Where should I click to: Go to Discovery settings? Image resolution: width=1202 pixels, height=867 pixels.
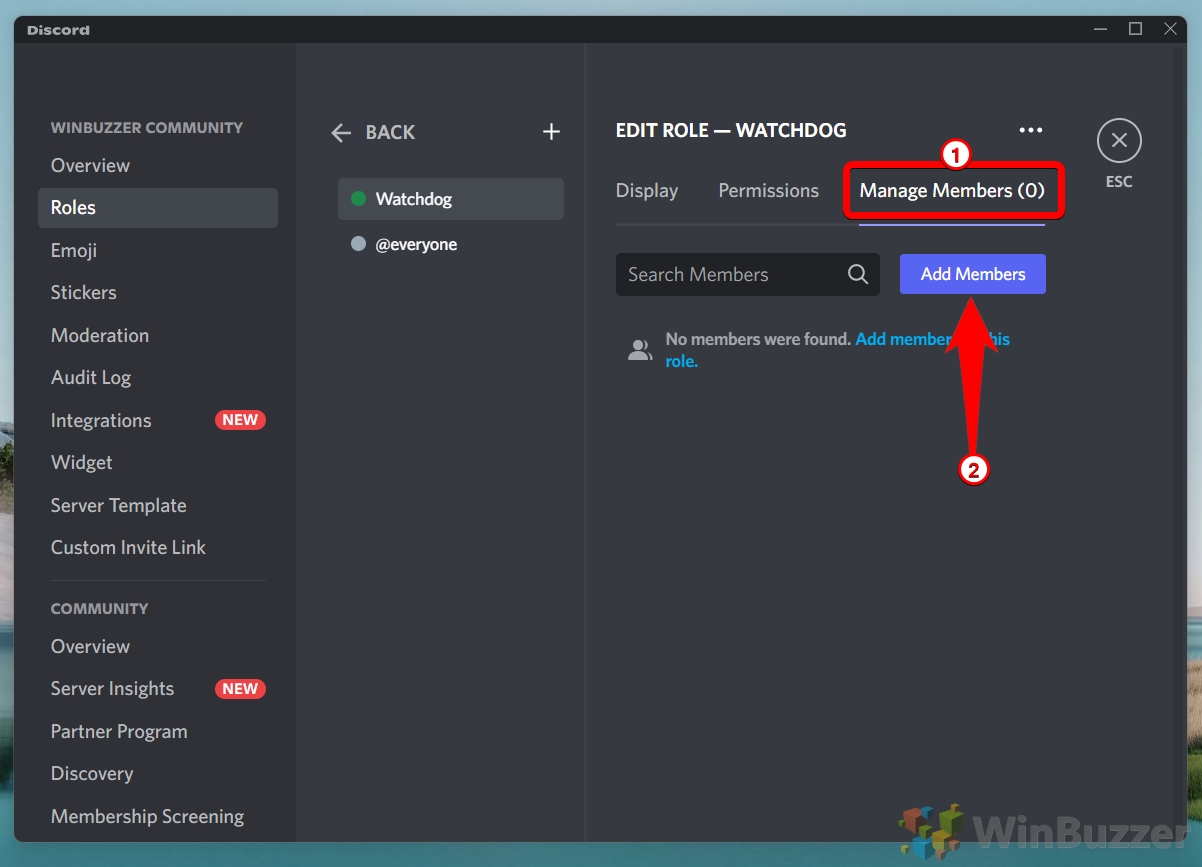pos(158,773)
